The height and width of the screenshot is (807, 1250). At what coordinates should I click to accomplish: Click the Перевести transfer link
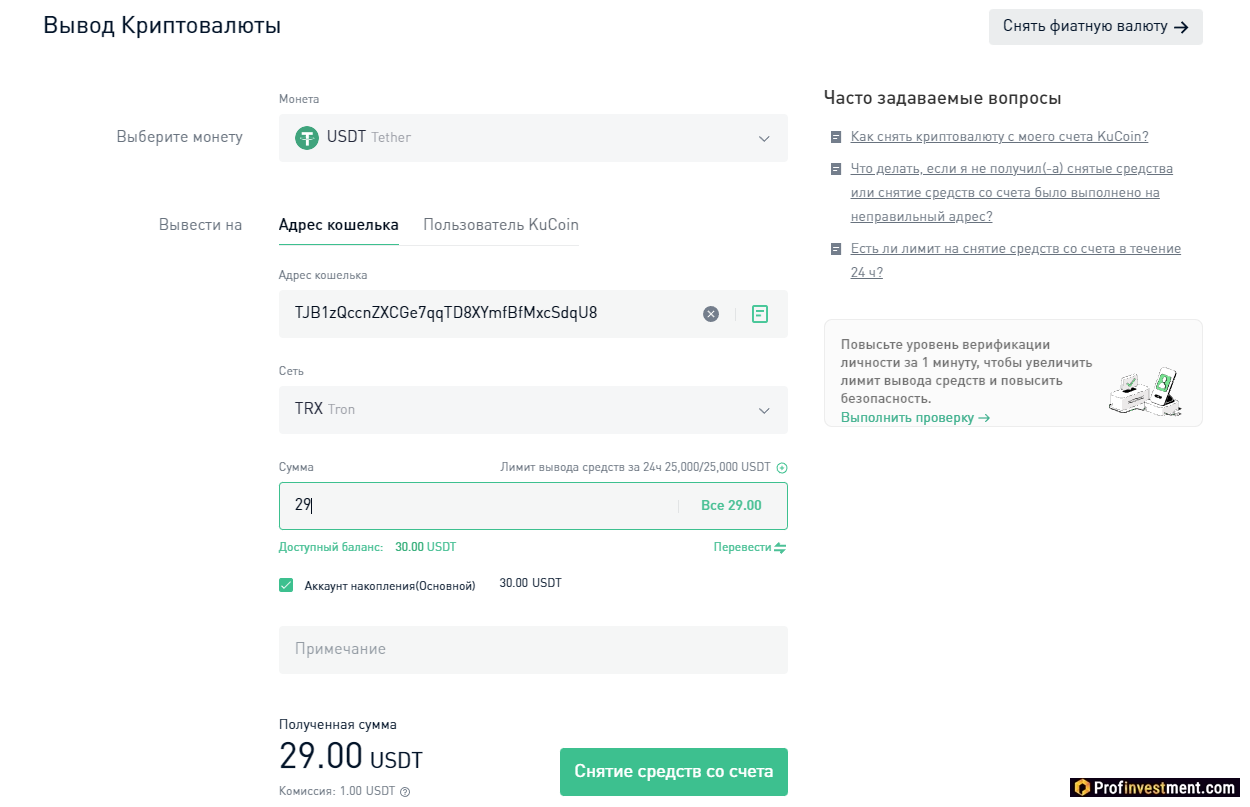(743, 548)
